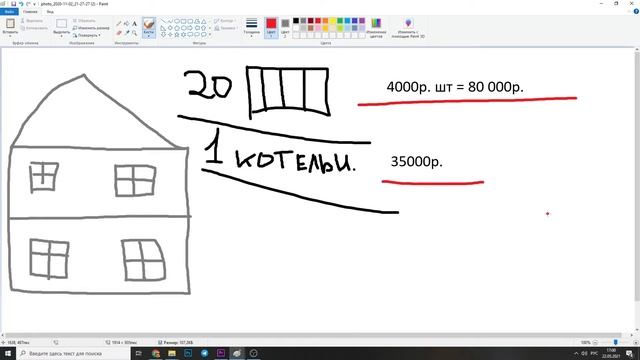Click the Copy (Копировать) command
This screenshot has height=360, width=640.
point(34,28)
